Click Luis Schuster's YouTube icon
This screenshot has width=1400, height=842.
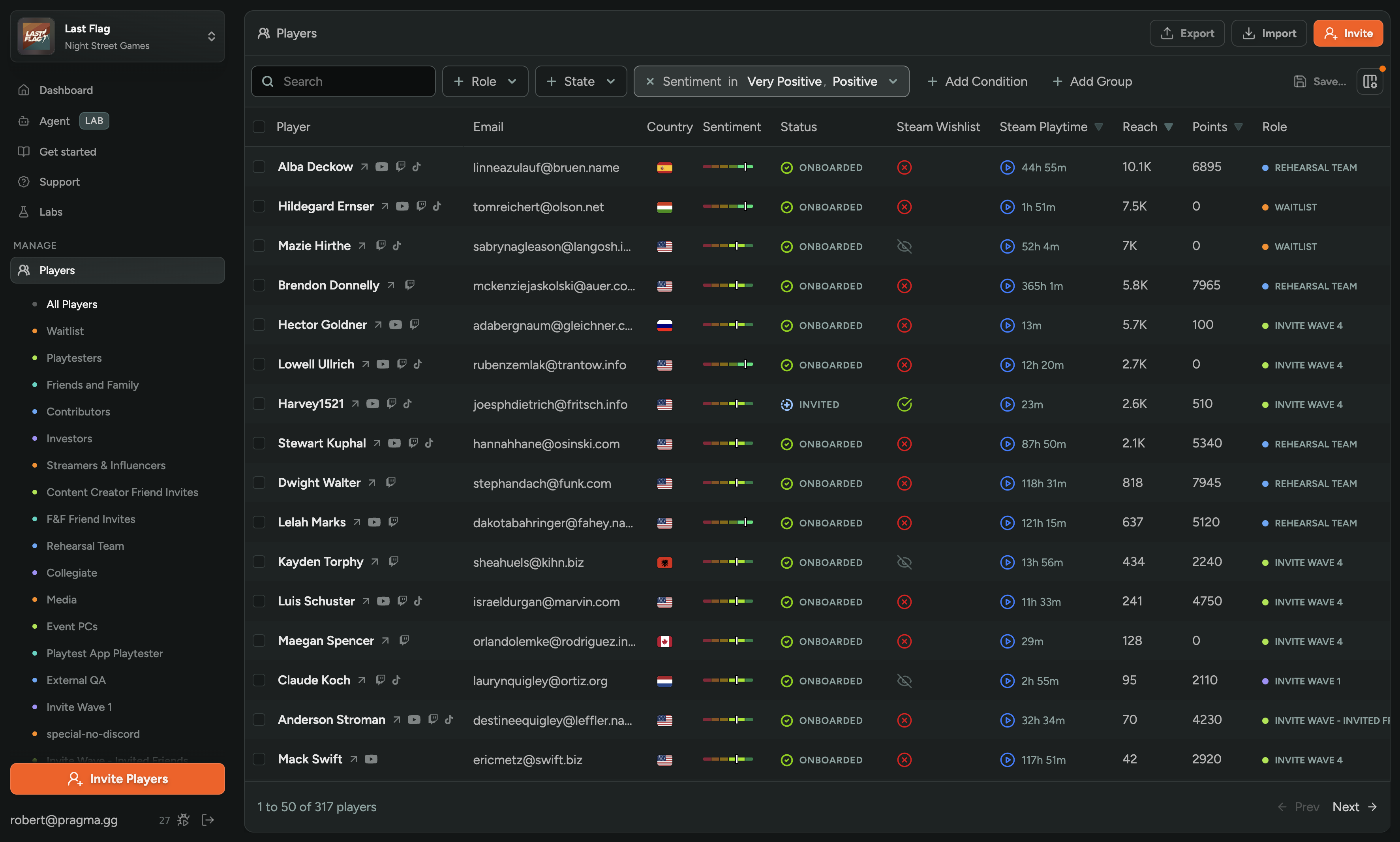click(x=383, y=601)
